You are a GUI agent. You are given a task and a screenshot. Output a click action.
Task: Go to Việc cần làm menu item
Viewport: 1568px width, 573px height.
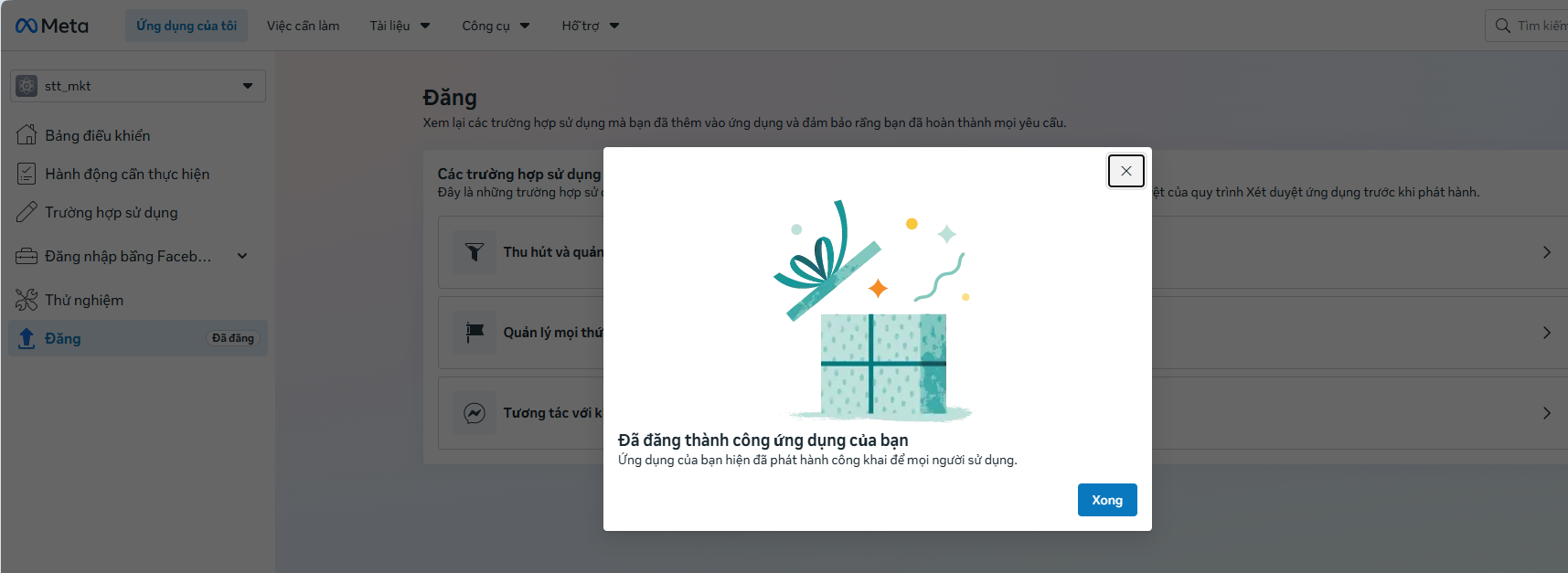click(303, 26)
